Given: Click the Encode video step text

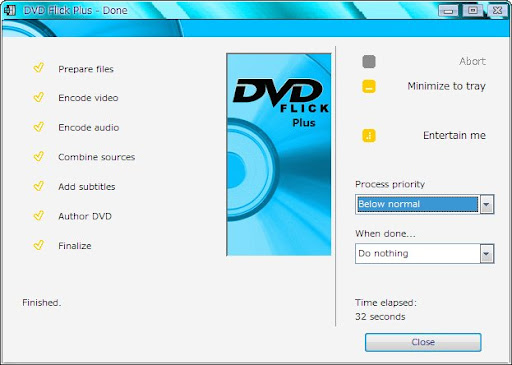Looking at the screenshot, I should coord(88,98).
